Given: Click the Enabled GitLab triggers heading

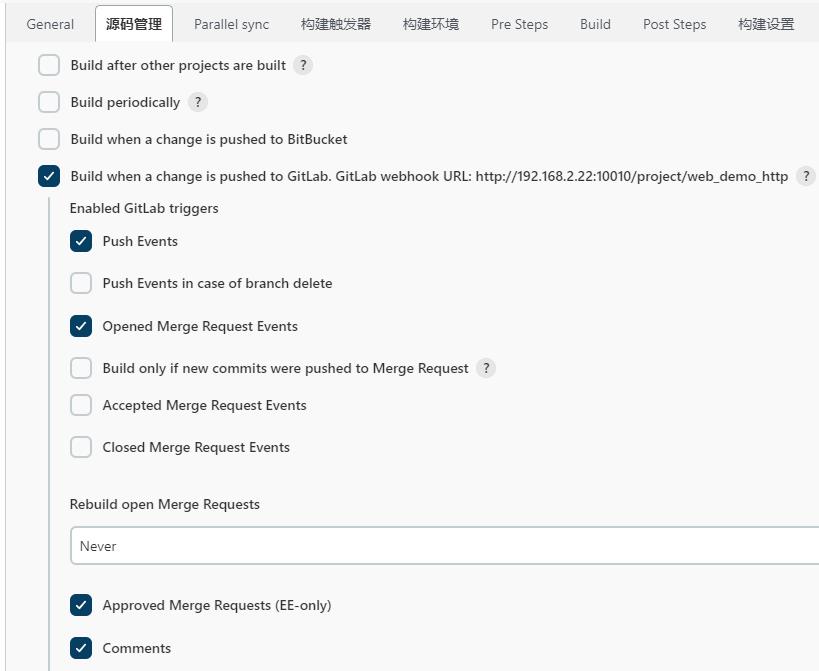Looking at the screenshot, I should point(144,208).
